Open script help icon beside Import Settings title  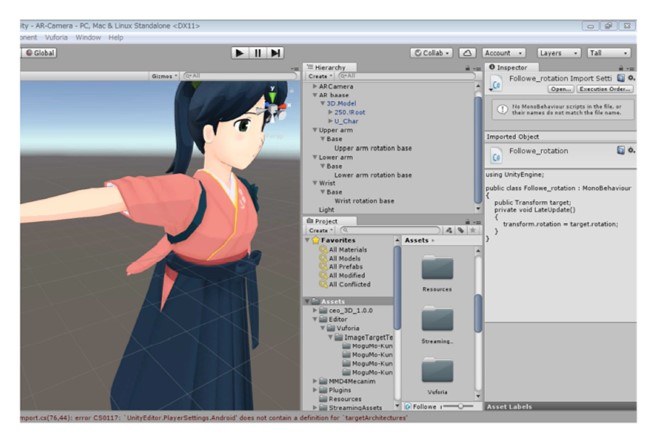(621, 78)
